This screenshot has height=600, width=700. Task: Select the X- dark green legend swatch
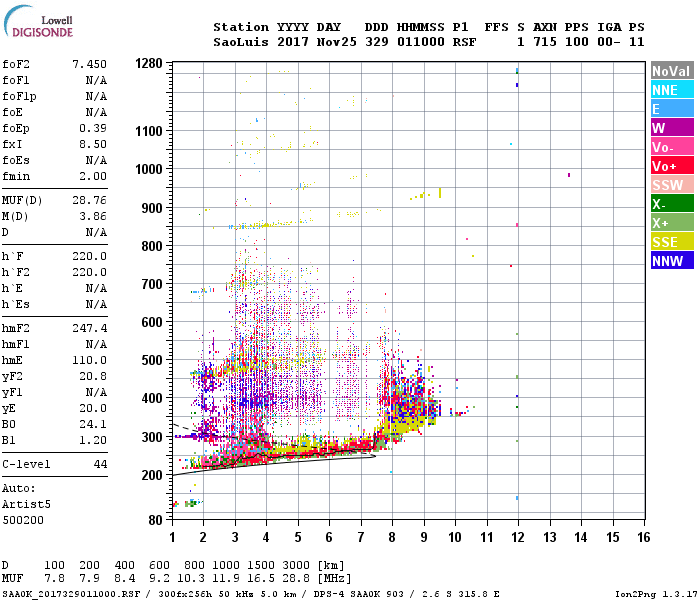672,204
